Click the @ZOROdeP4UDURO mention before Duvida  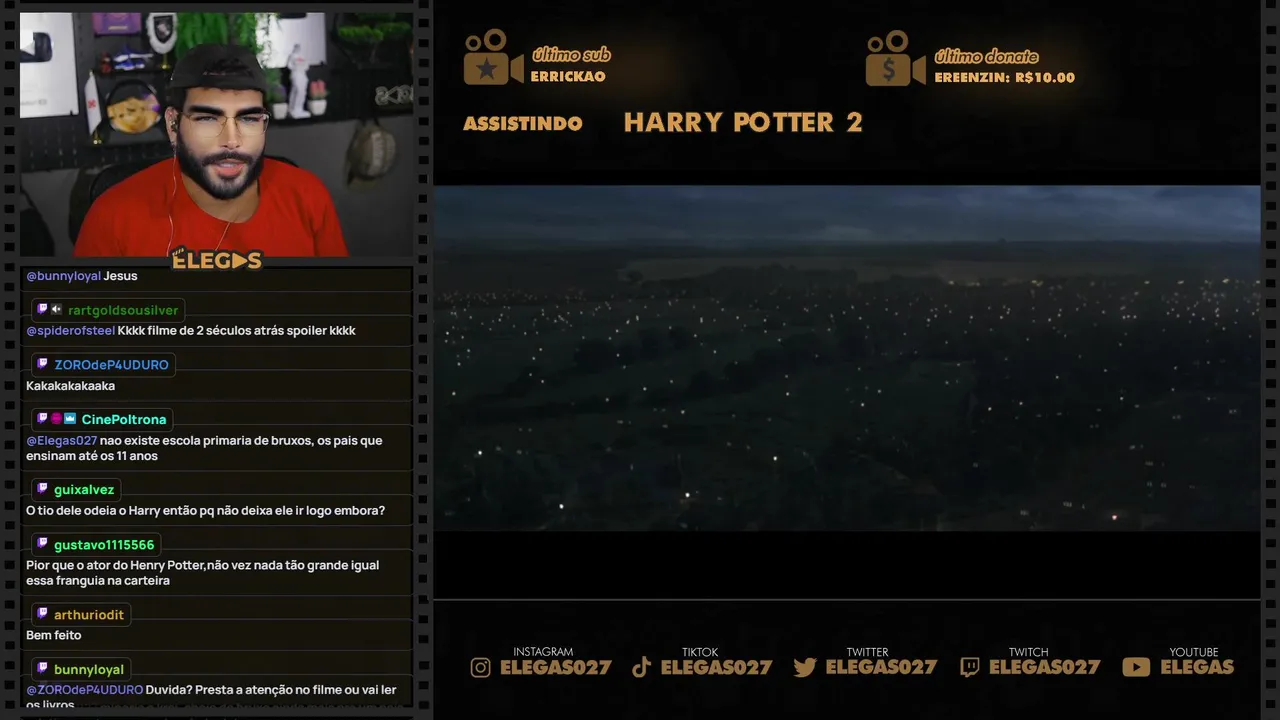pyautogui.click(x=84, y=690)
